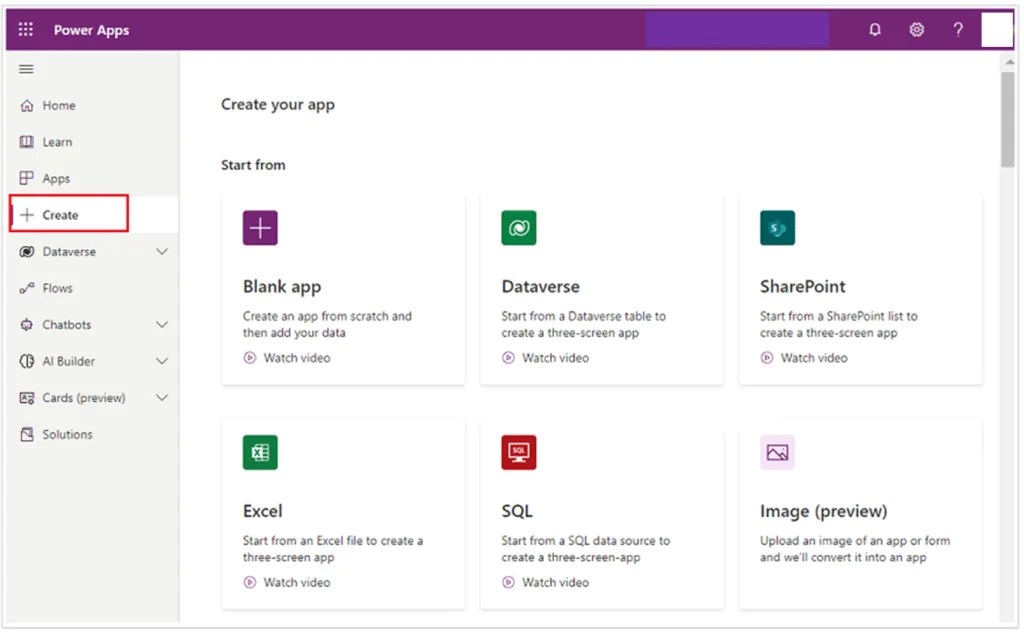Open the Power Apps app launcher waffle
The width and height of the screenshot is (1024, 632).
[x=25, y=29]
